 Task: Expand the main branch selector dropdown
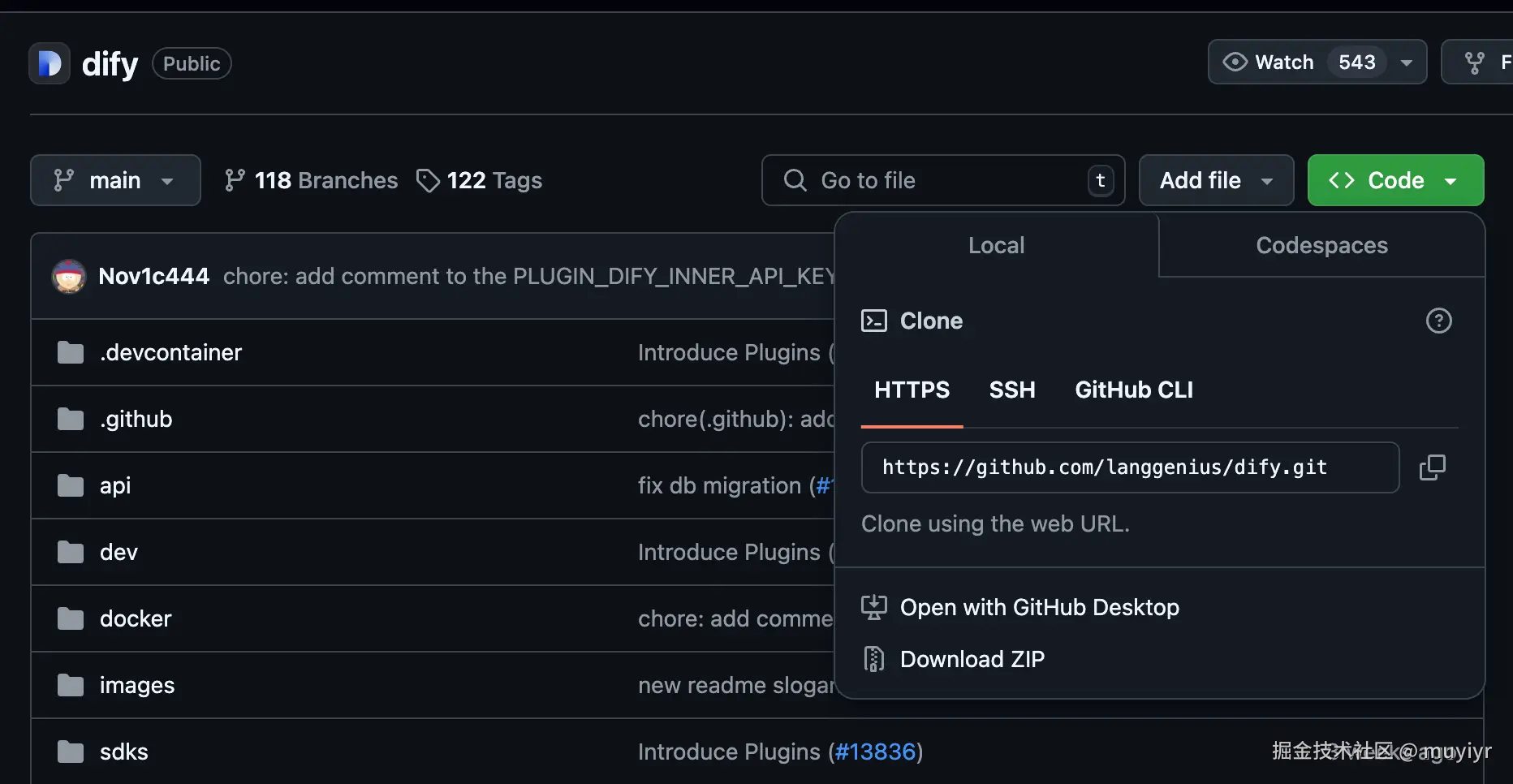115,180
